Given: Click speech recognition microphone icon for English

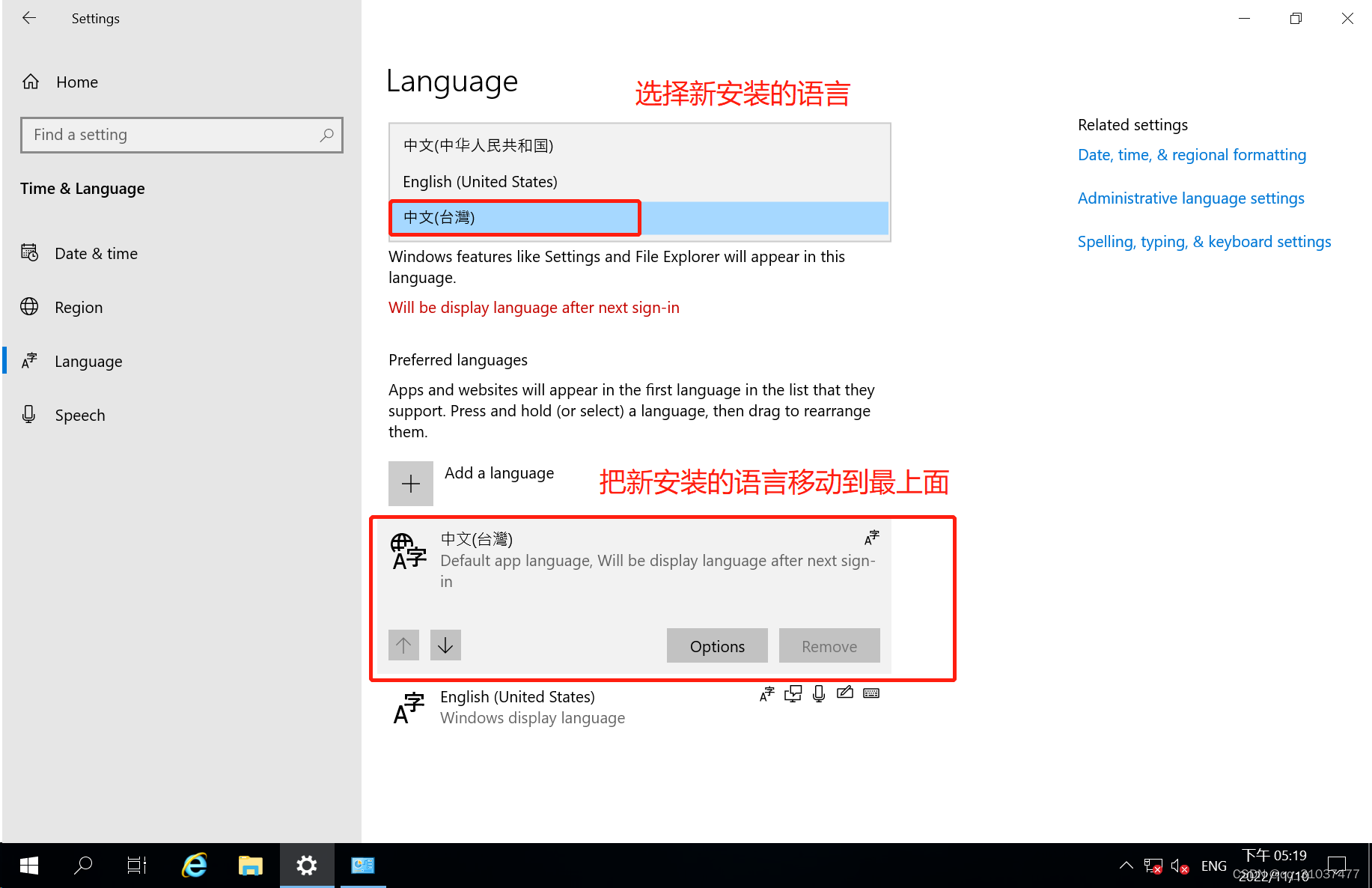Looking at the screenshot, I should tap(819, 694).
